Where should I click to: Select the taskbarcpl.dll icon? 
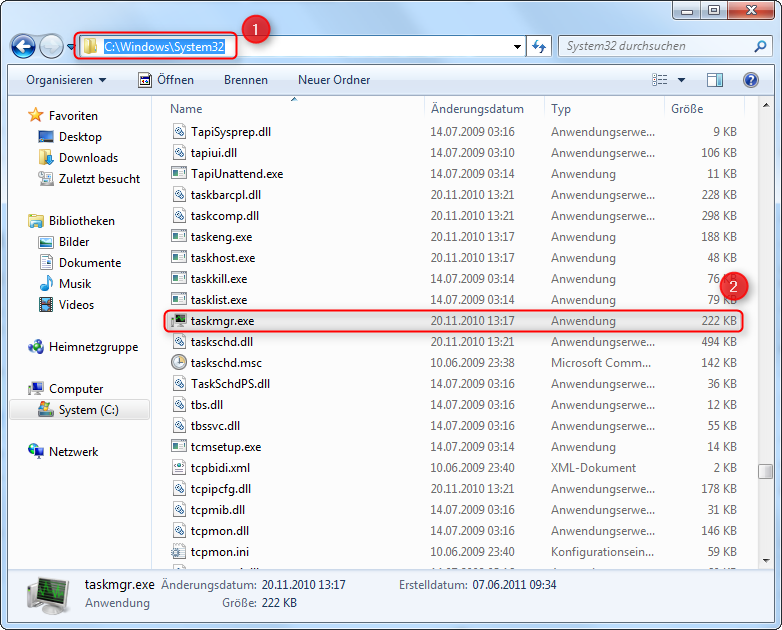tap(179, 195)
